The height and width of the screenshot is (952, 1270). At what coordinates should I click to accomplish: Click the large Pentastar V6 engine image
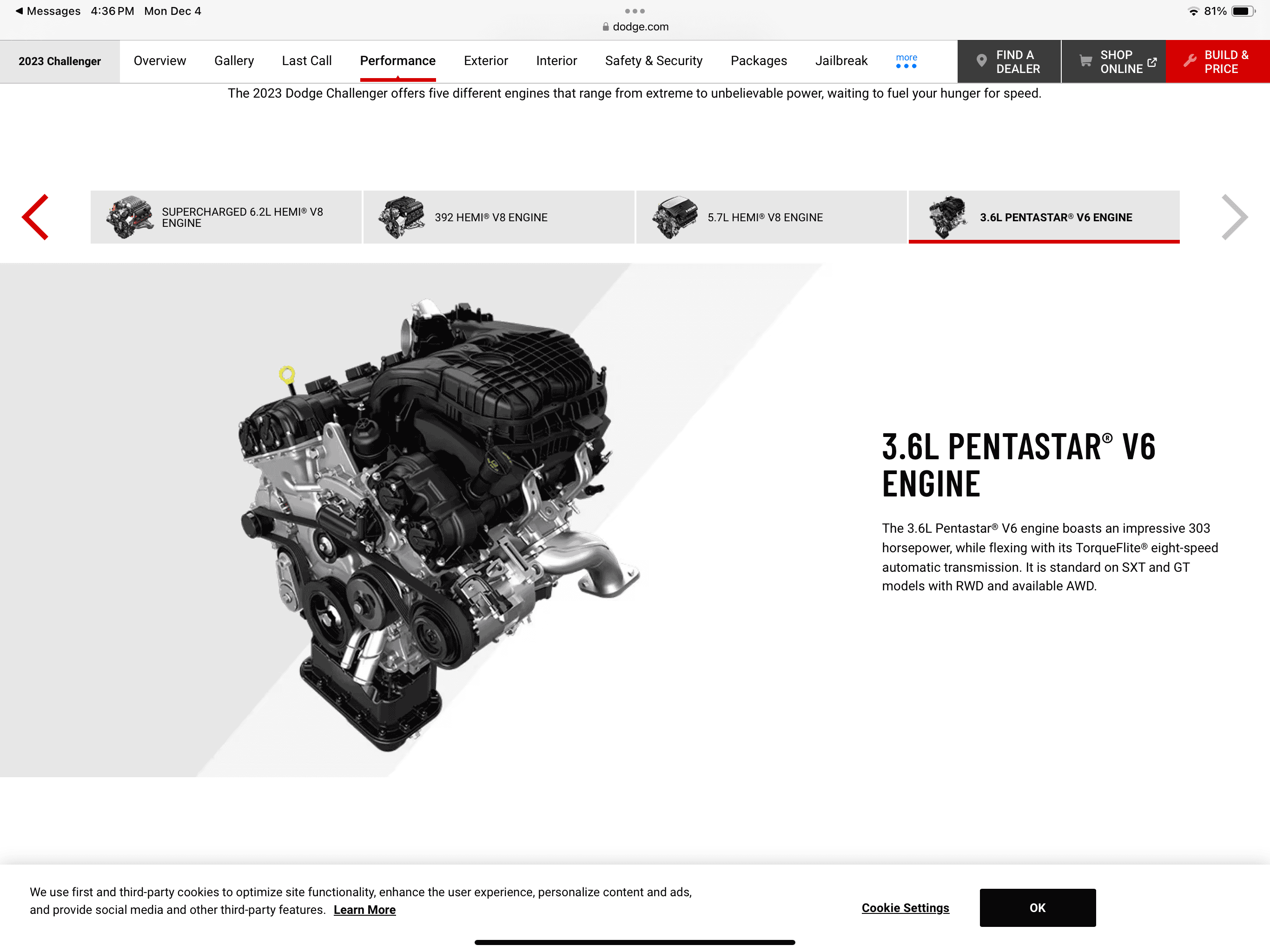(439, 524)
